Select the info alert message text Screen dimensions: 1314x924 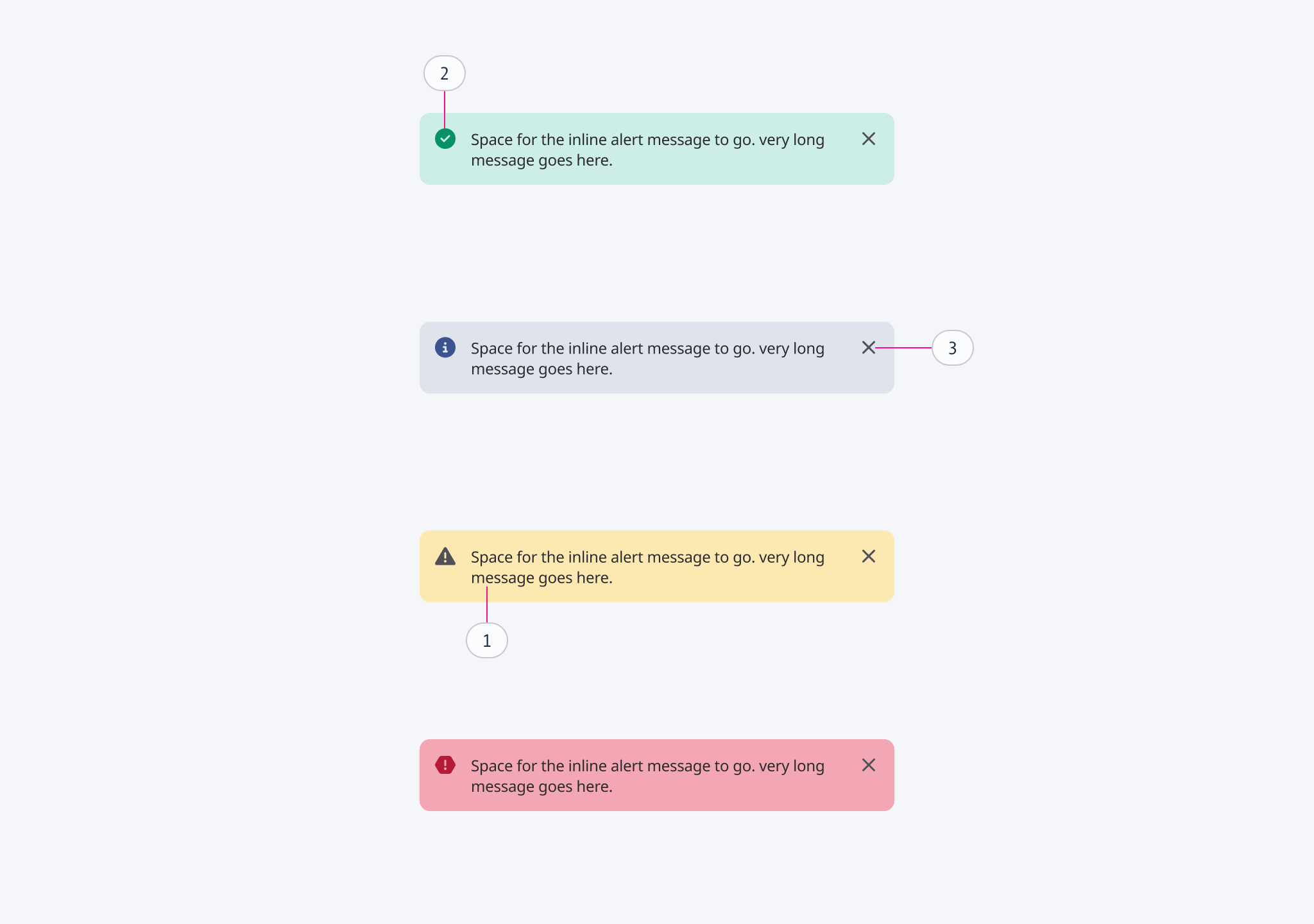pyautogui.click(x=647, y=358)
